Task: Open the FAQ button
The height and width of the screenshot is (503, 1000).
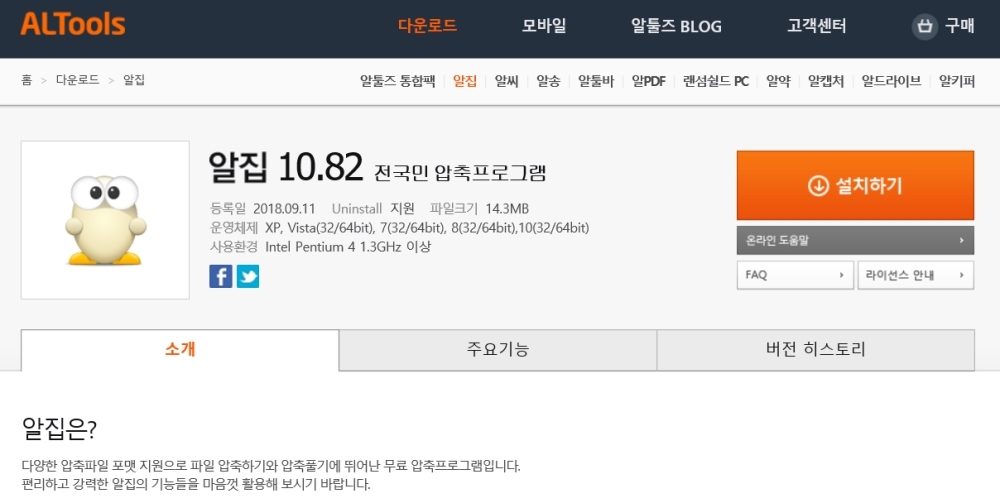Action: click(795, 275)
